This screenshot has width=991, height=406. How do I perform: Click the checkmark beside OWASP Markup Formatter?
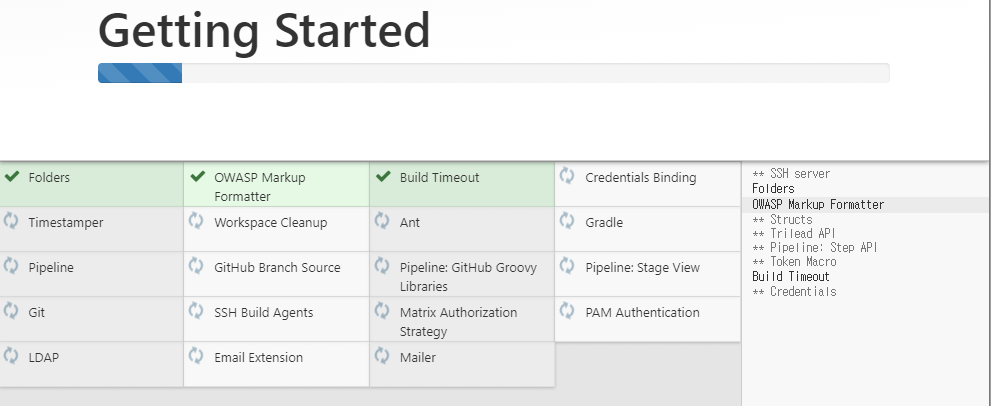pos(197,176)
